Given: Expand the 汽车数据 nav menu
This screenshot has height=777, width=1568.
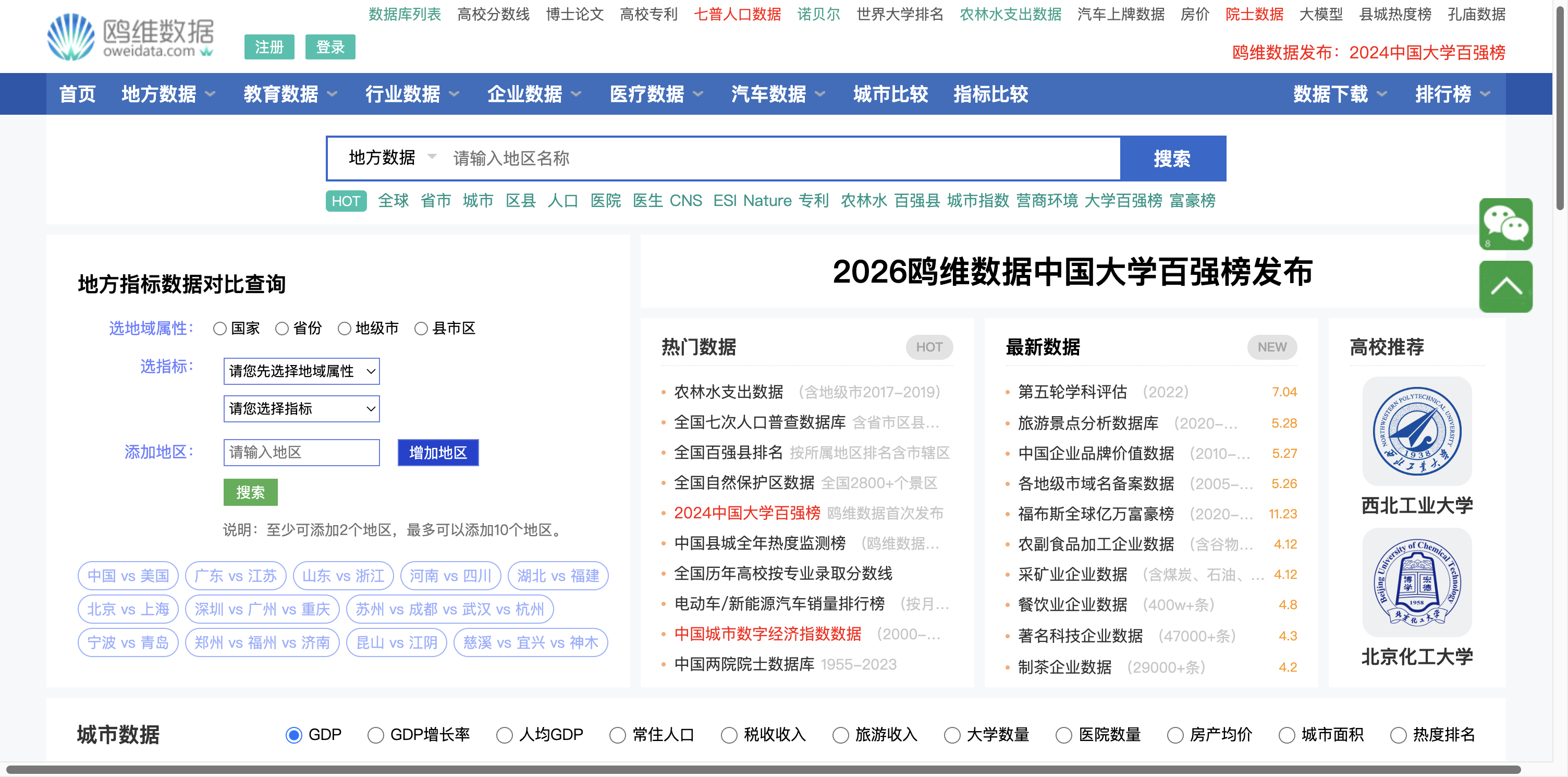Looking at the screenshot, I should click(778, 94).
